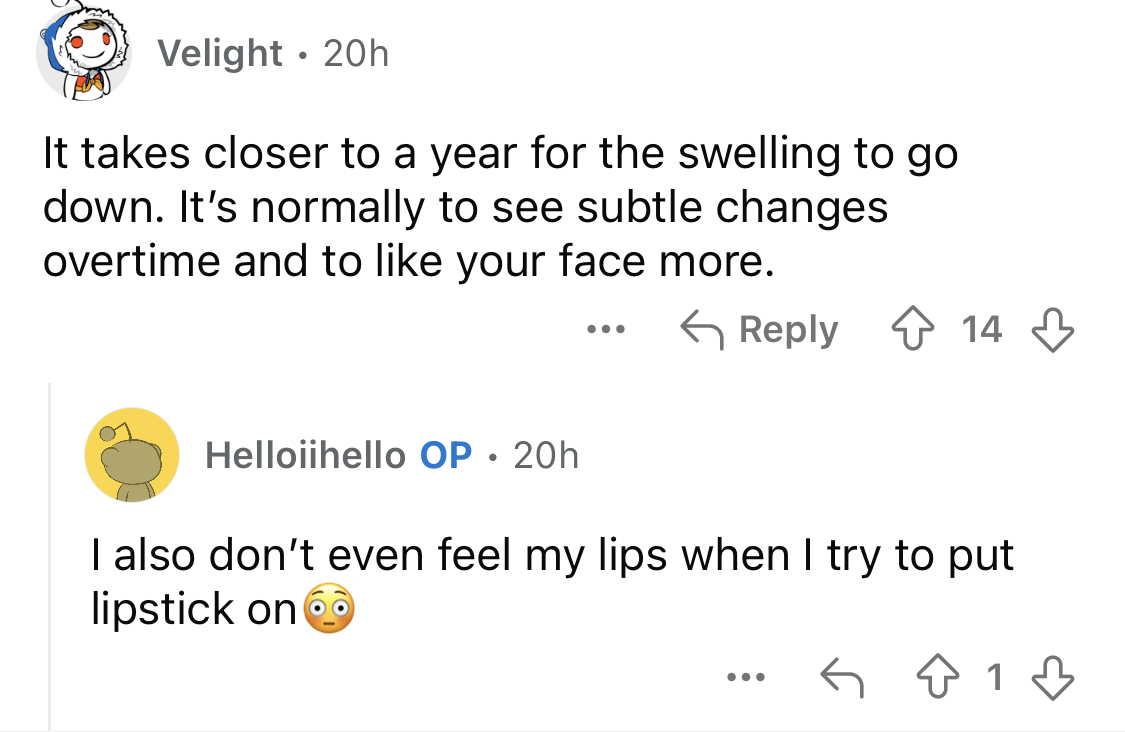Screen dimensions: 1125x732
Task: Open Helloiihello's yellow avatar
Action: tap(132, 455)
